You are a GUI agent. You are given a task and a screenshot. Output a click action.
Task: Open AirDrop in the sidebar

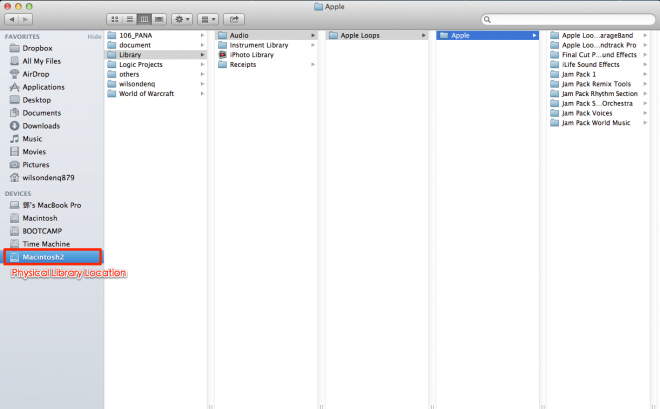(35, 74)
